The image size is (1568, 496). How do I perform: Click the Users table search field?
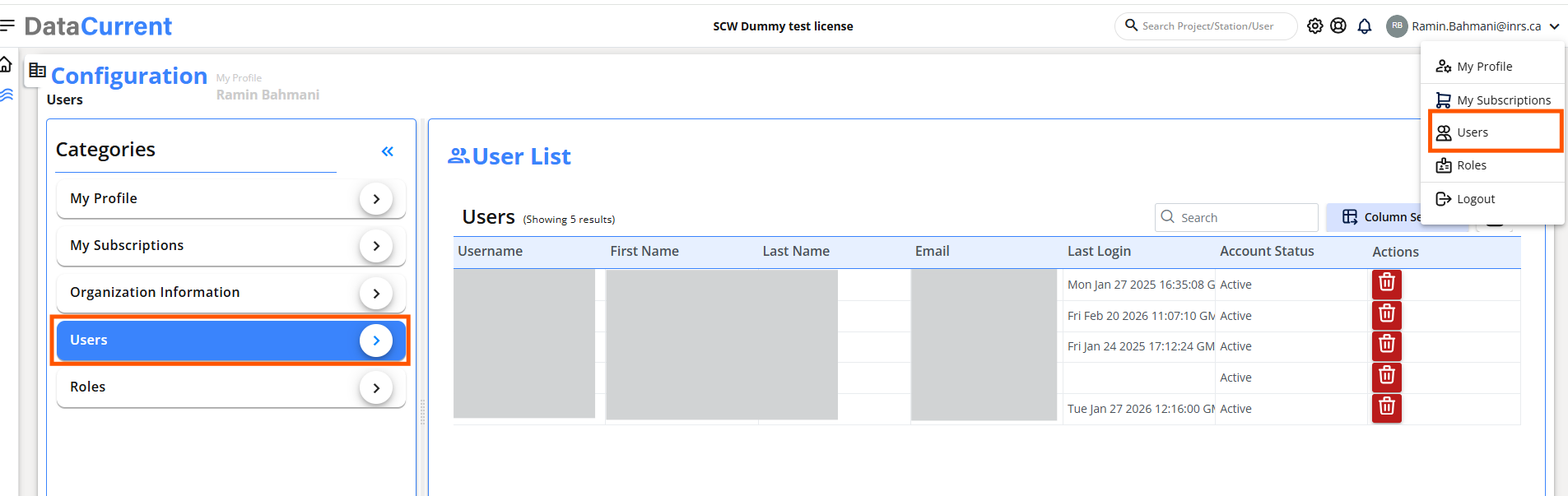(1236, 217)
